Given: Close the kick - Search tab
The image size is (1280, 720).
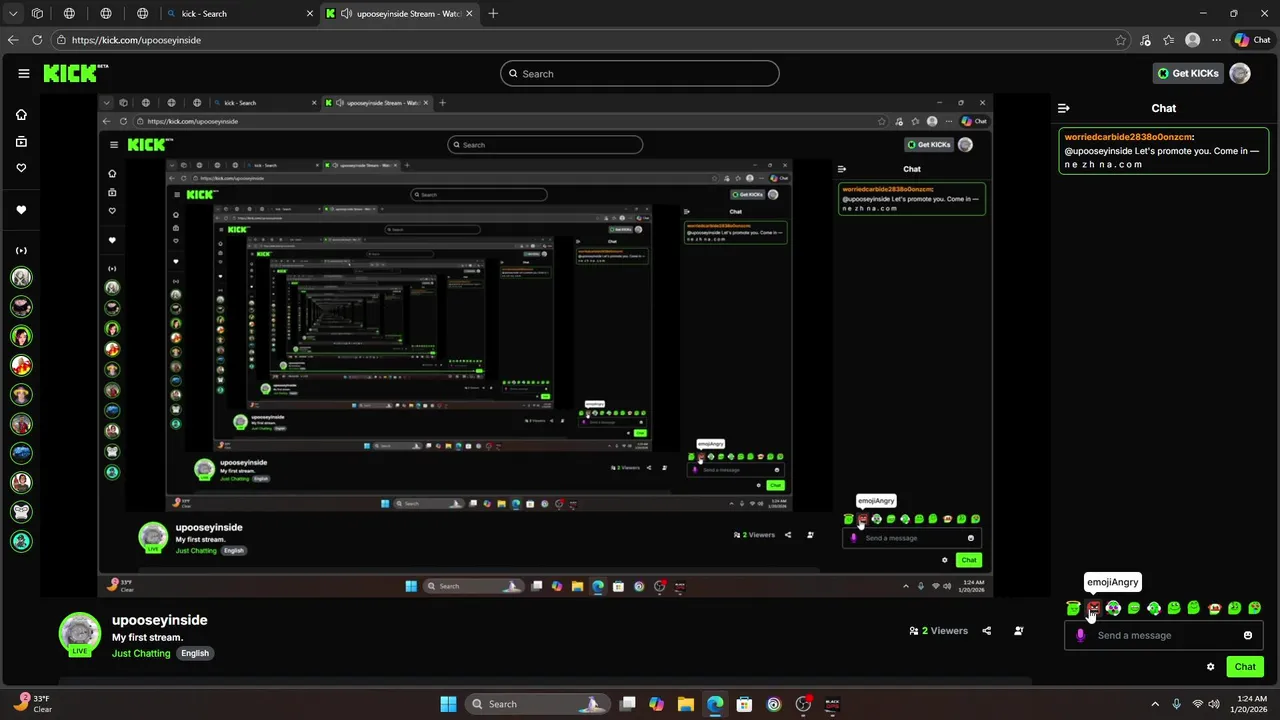Looking at the screenshot, I should tap(308, 14).
